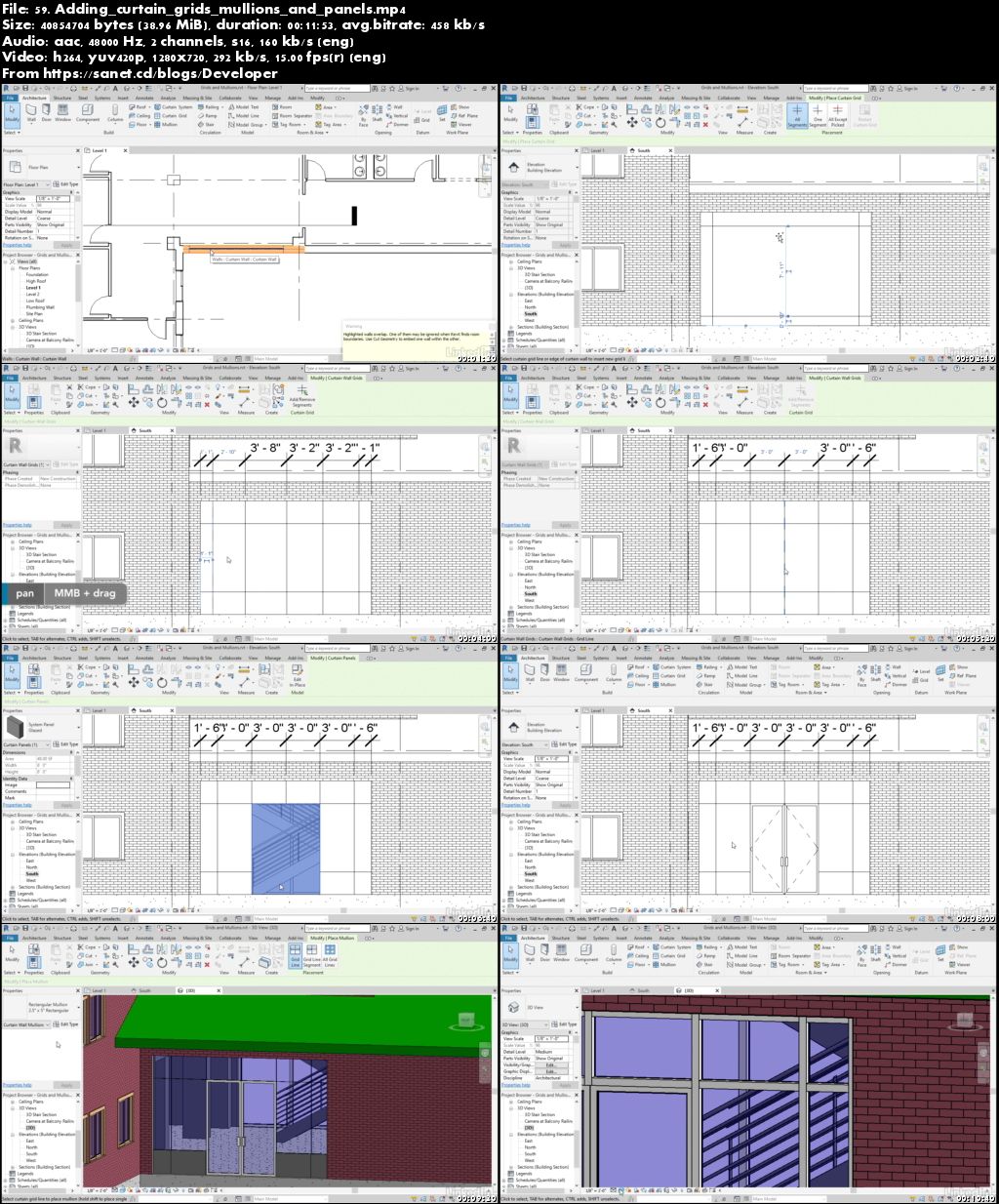The width and height of the screenshot is (999, 1204).
Task: Click ViewCube in 00:10:40 frame
Action: pos(967,1021)
